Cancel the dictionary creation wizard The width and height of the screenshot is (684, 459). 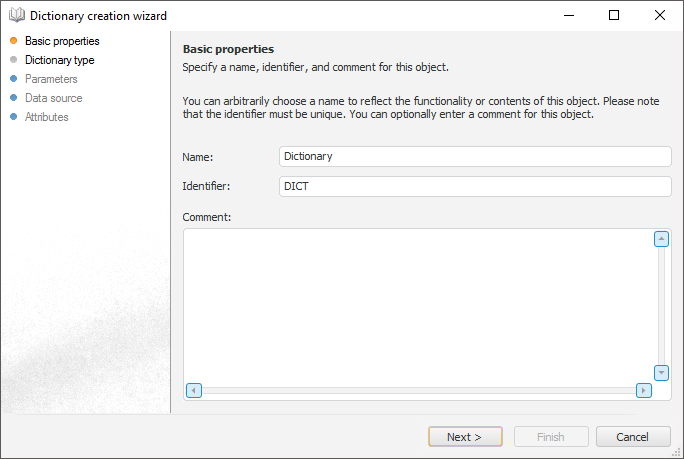tap(633, 437)
